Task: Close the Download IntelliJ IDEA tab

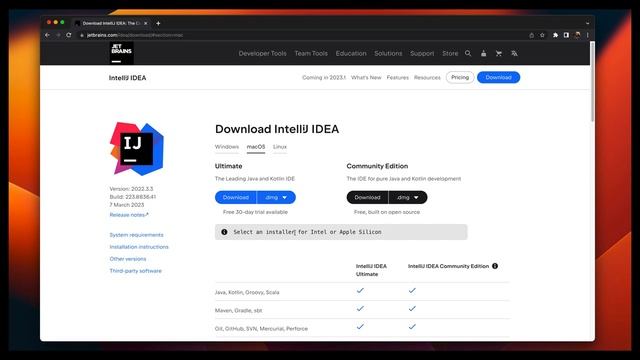Action: pyautogui.click(x=146, y=23)
